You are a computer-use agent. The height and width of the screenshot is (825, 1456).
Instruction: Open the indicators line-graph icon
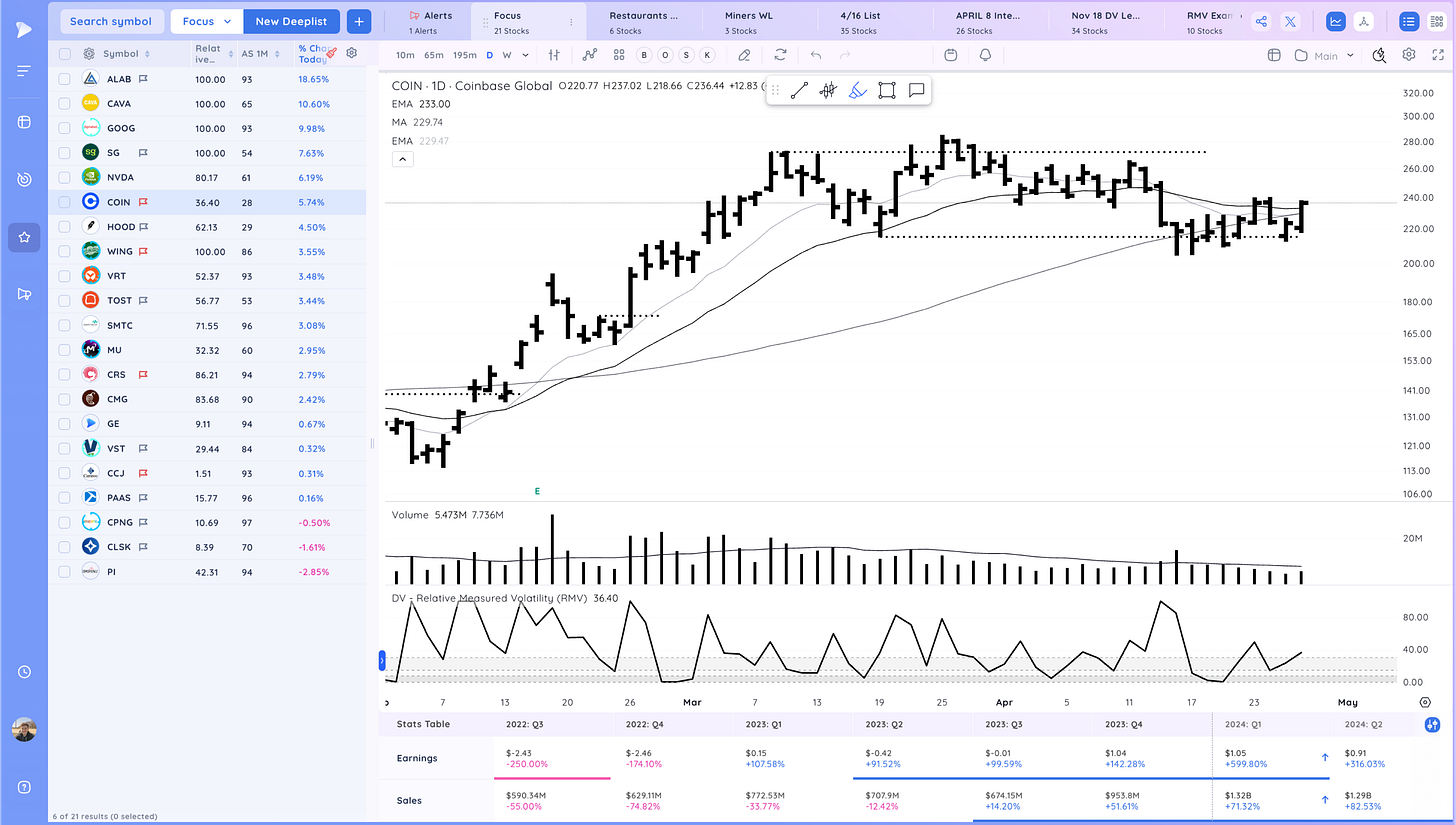[x=590, y=55]
